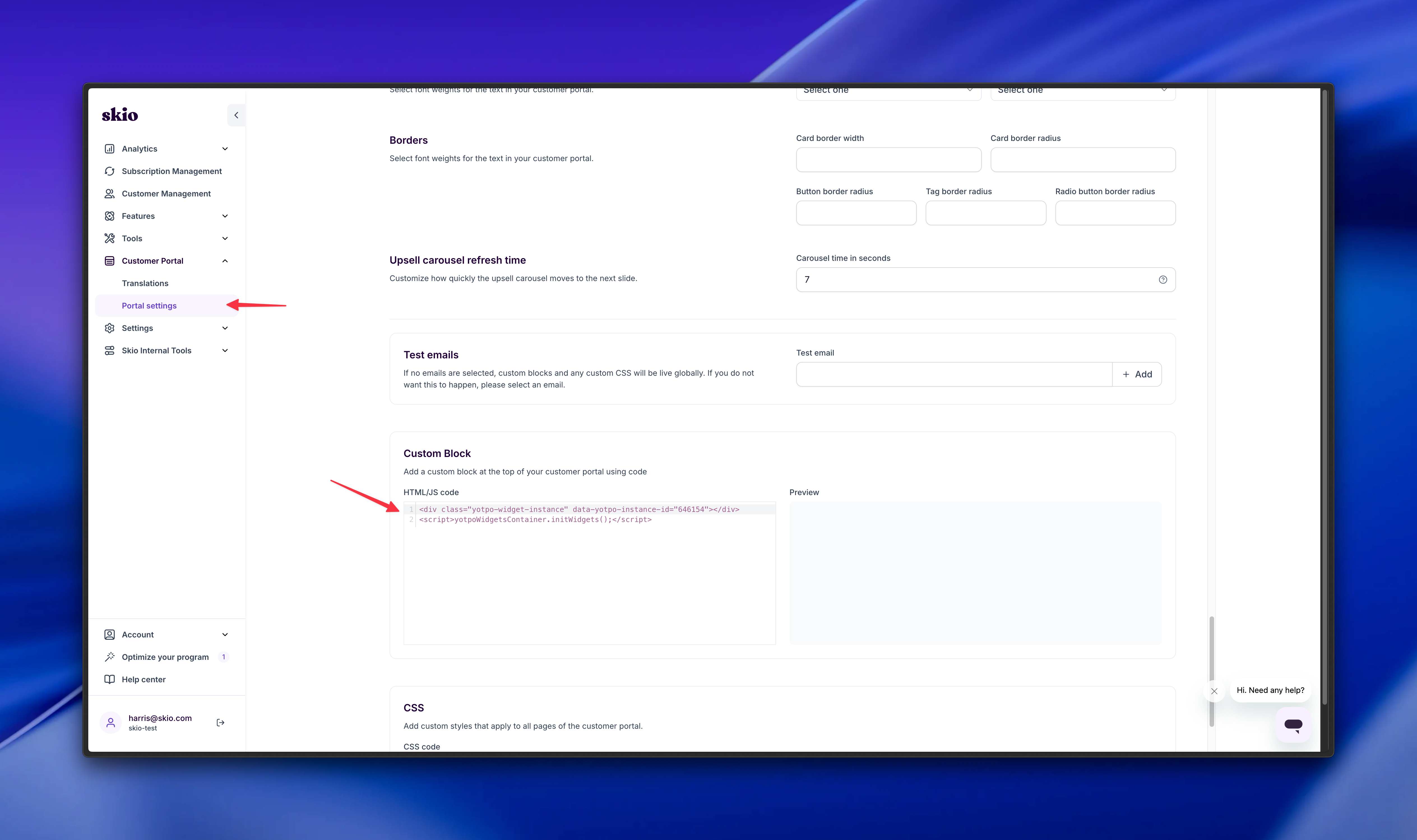The image size is (1417, 840).
Task: Click the Customer Management people icon
Action: pos(109,194)
